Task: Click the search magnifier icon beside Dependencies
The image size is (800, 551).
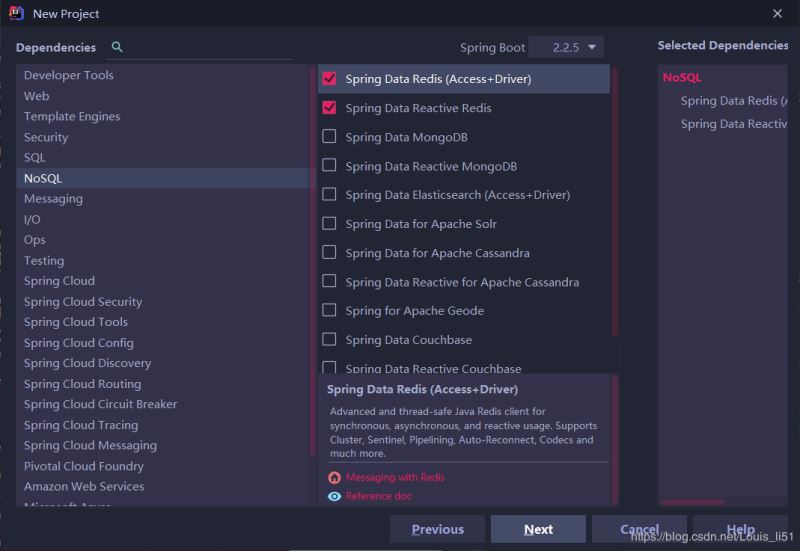Action: tap(117, 47)
